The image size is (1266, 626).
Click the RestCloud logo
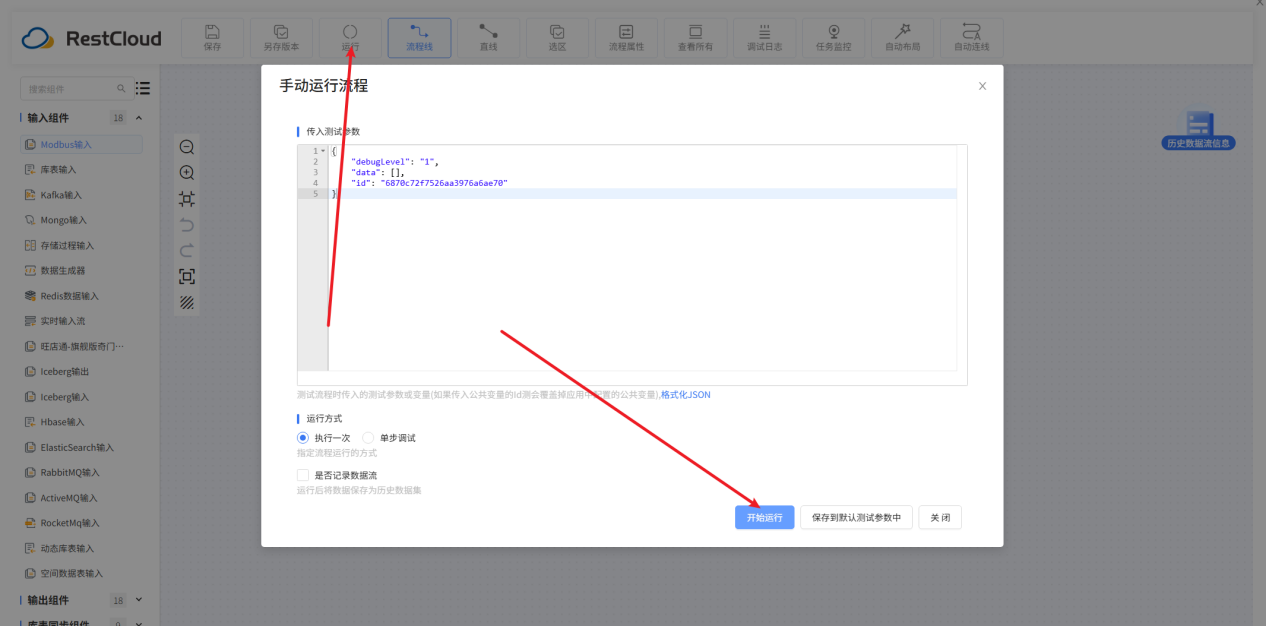[x=91, y=39]
